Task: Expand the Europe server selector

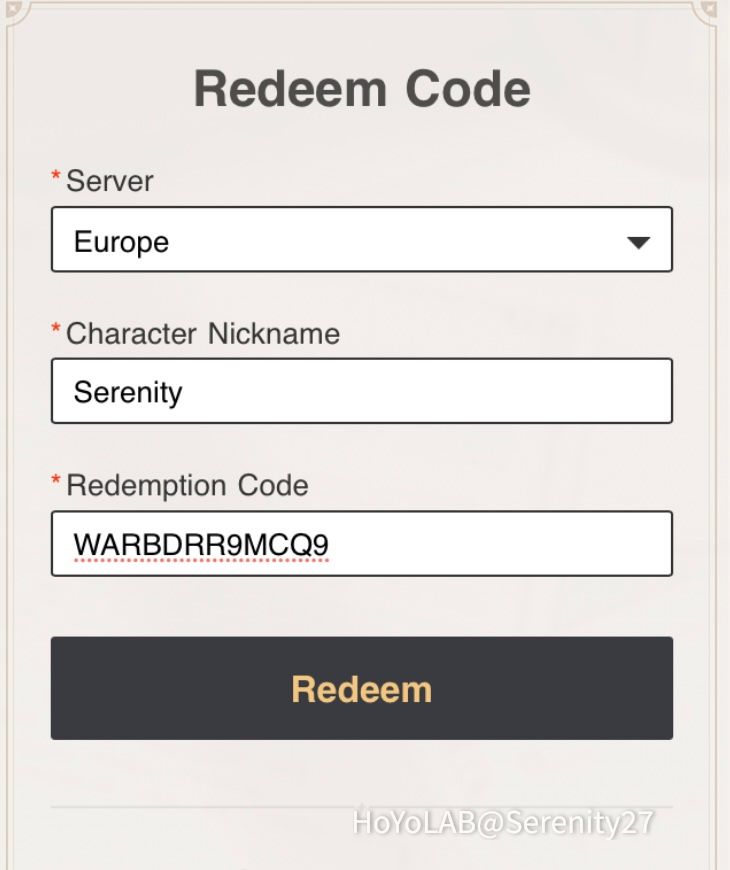Action: point(360,240)
